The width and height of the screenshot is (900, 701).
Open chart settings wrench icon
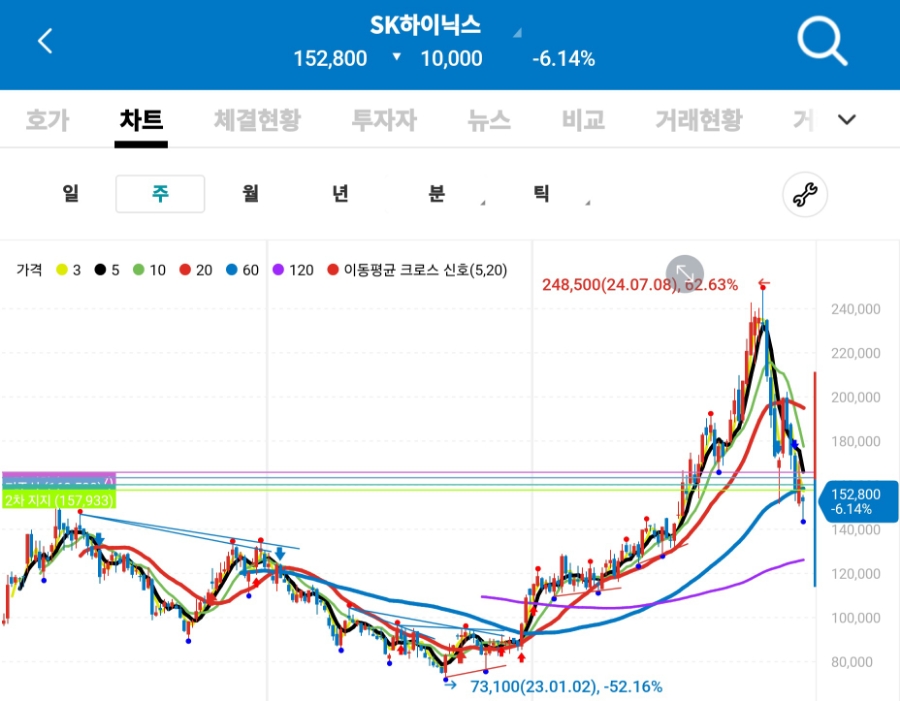click(805, 194)
